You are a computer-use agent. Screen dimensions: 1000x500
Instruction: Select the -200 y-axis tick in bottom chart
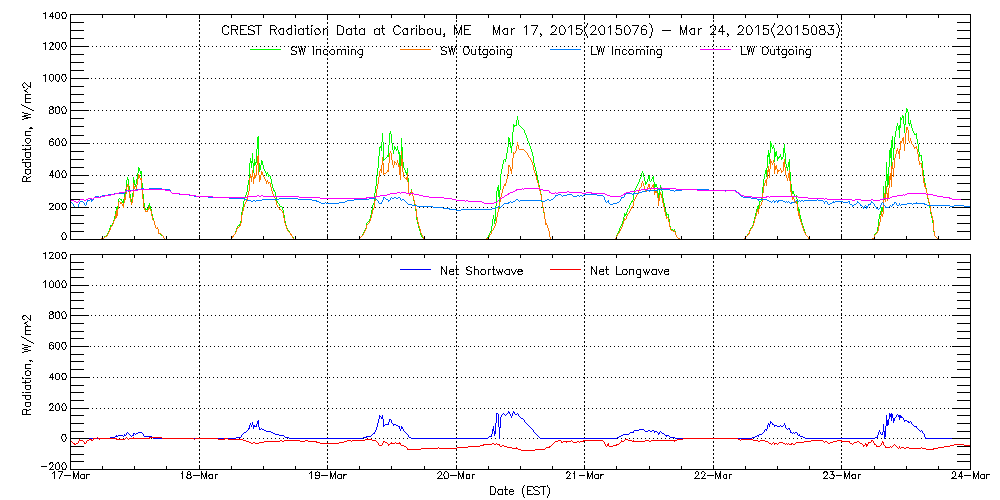(51, 467)
